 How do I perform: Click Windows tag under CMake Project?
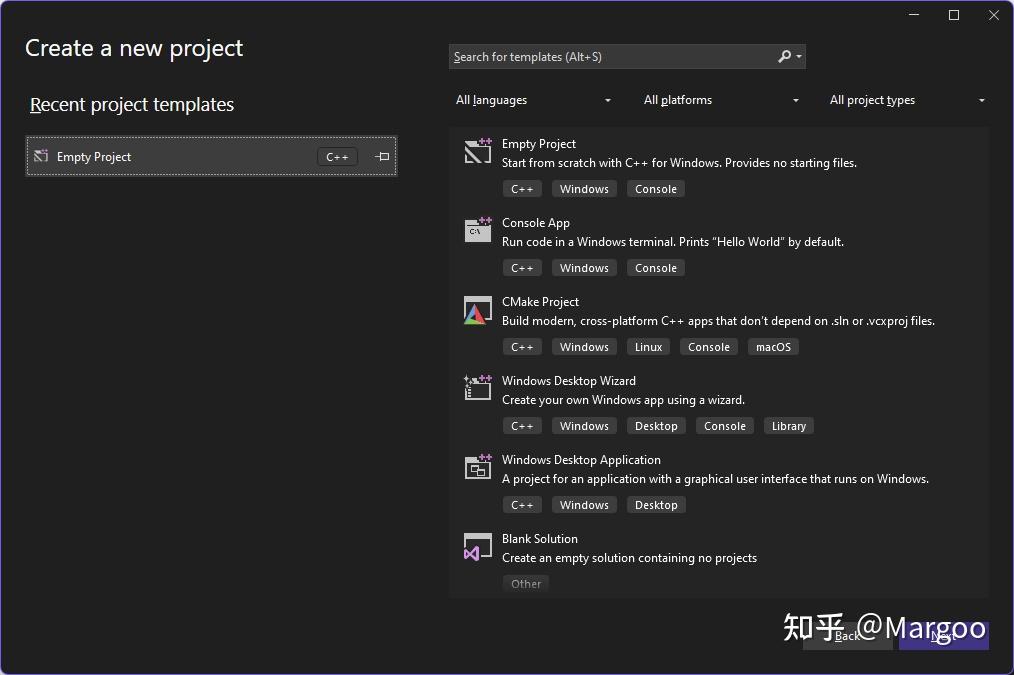584,347
